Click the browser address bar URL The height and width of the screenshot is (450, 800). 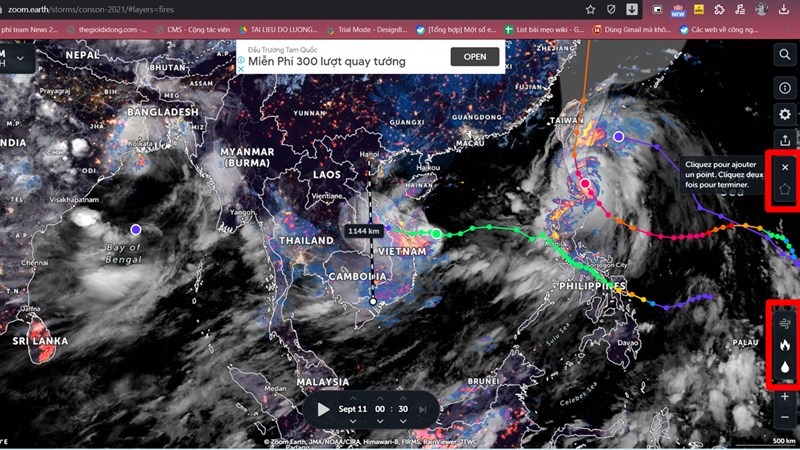coord(91,9)
